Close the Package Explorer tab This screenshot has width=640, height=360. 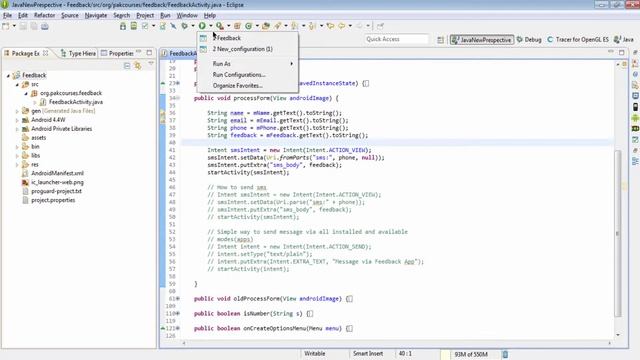coord(46,53)
